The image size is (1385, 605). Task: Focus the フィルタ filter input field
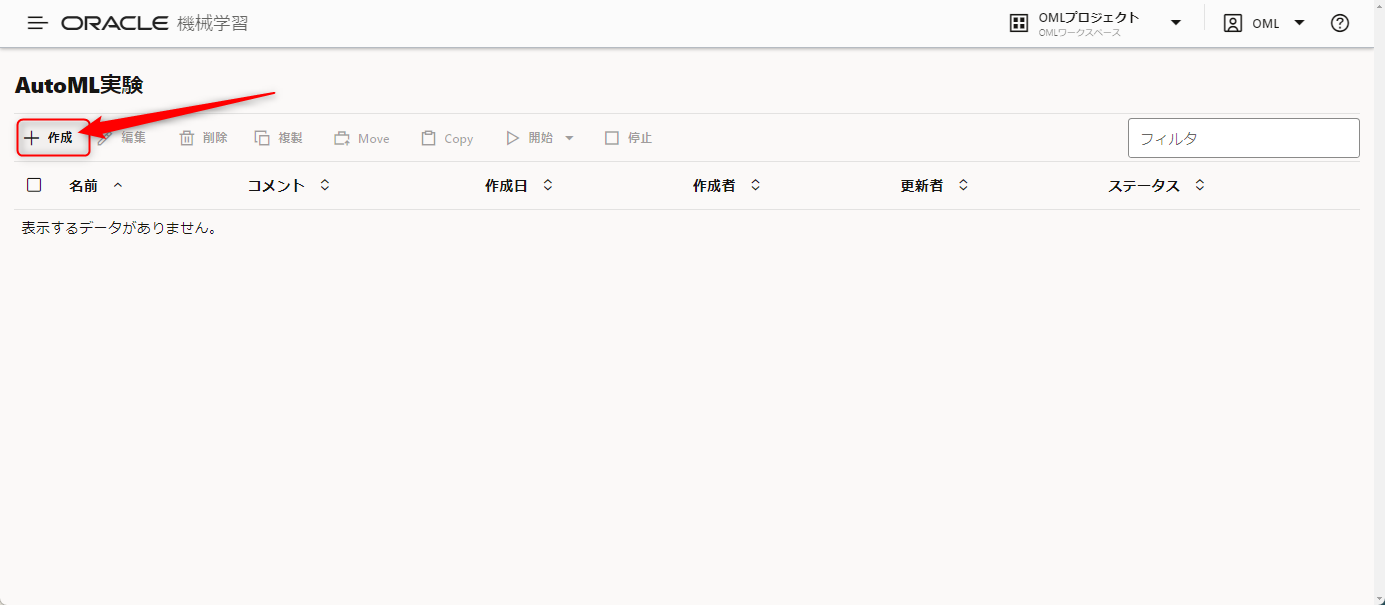(1243, 138)
